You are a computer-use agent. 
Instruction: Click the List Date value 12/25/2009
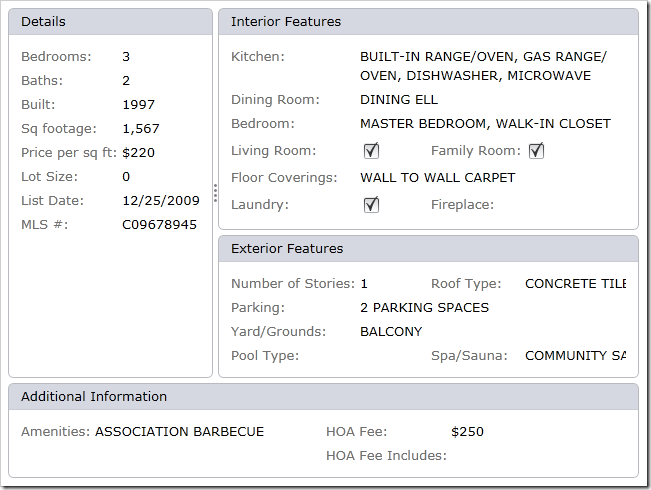click(161, 201)
